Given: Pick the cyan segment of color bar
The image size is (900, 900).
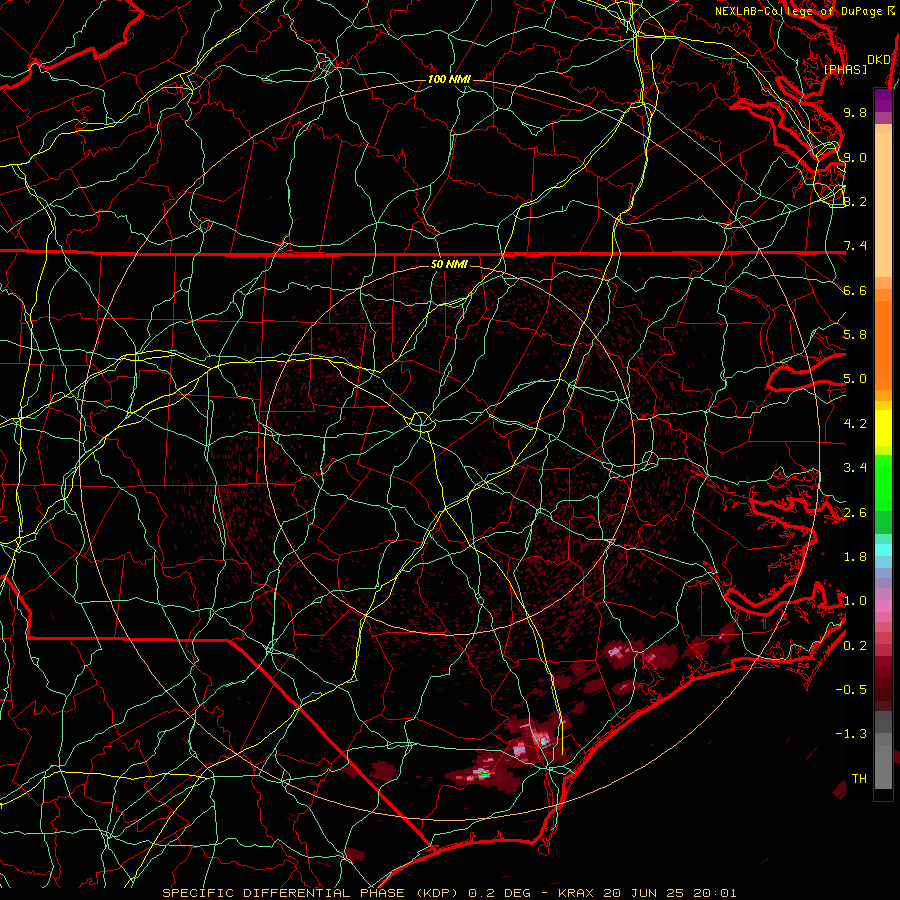Looking at the screenshot, I should 883,549.
